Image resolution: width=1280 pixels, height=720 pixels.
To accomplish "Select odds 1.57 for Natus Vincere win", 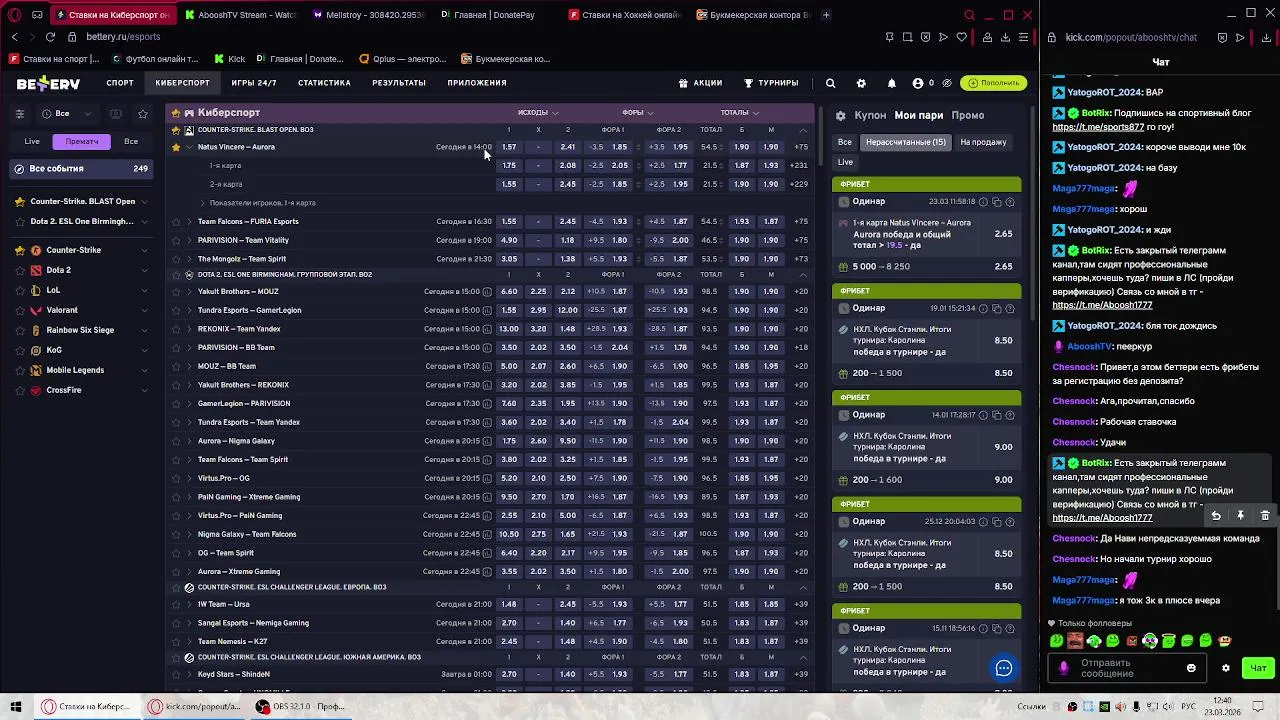I will click(509, 147).
